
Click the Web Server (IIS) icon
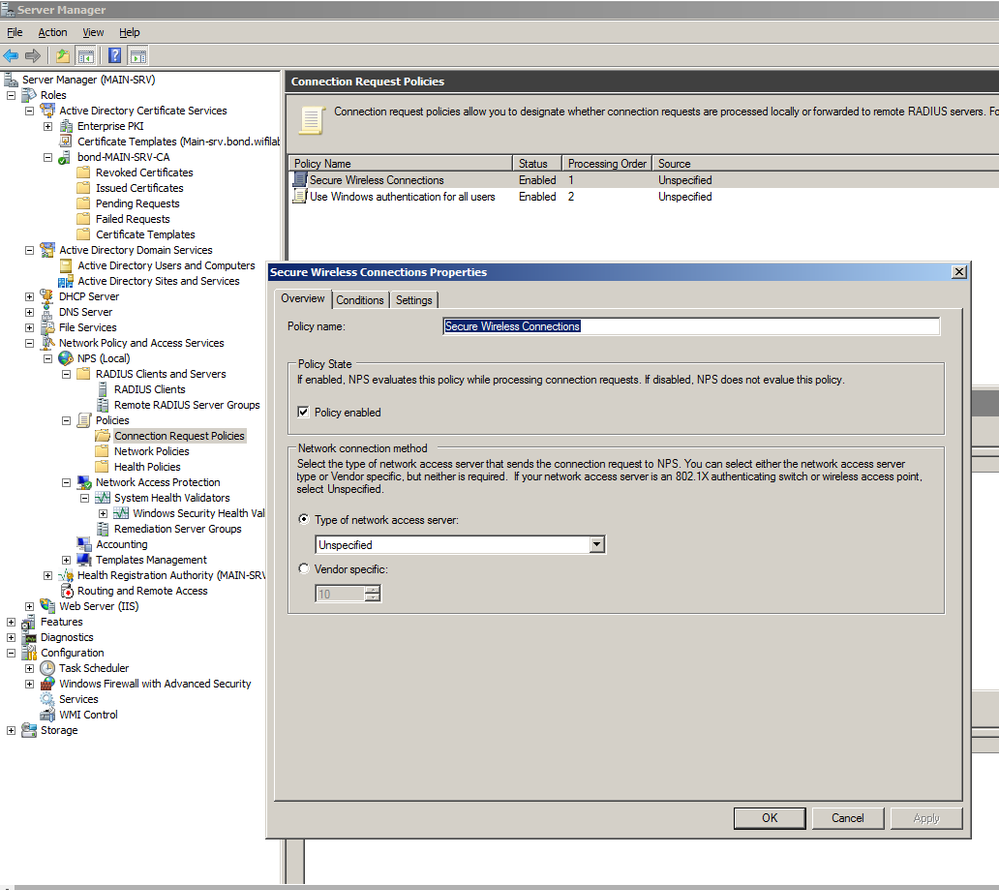(x=47, y=606)
